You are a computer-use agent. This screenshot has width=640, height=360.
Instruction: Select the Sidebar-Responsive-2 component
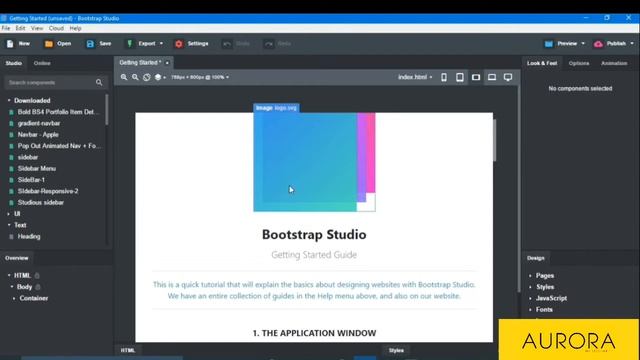click(x=48, y=191)
